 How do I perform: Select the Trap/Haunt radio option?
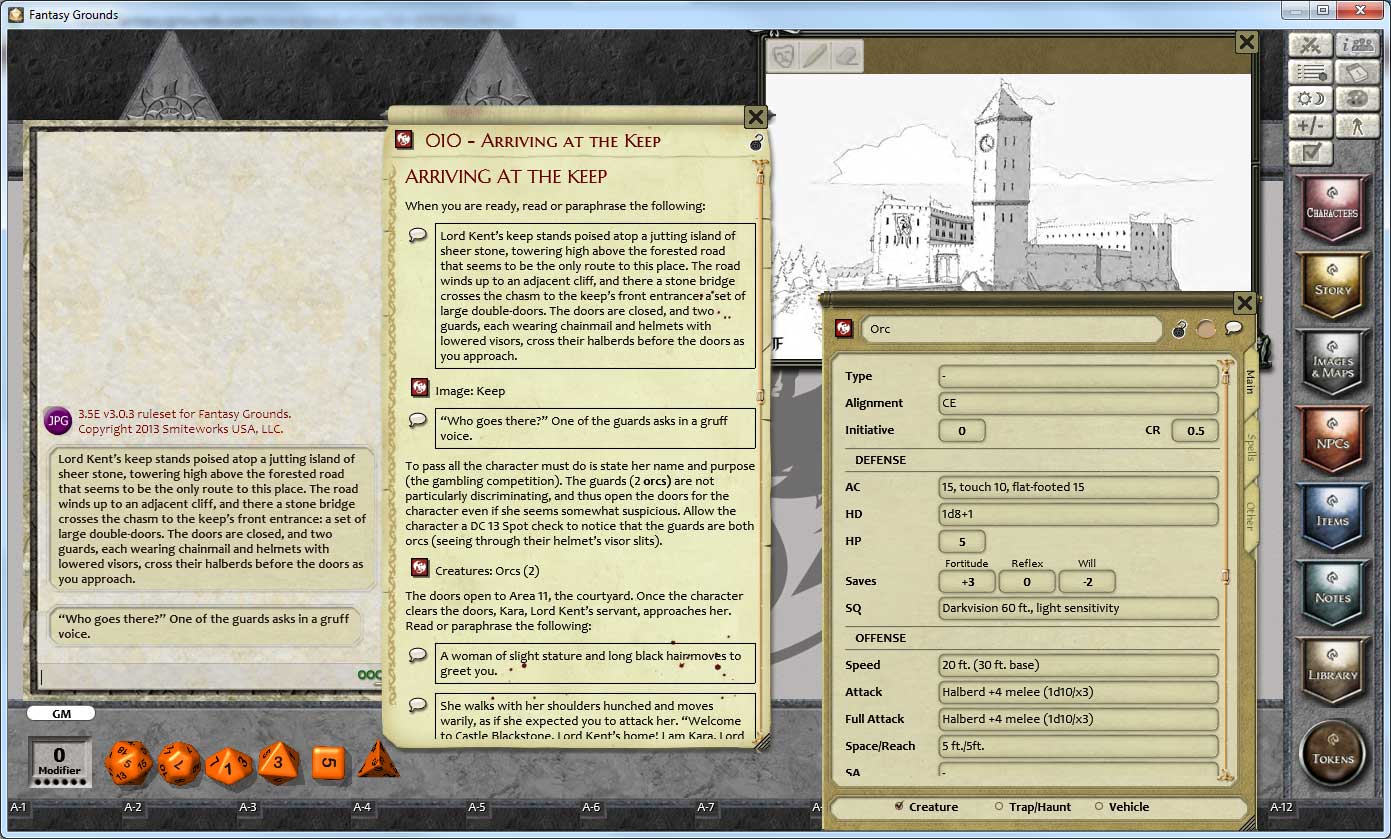999,806
